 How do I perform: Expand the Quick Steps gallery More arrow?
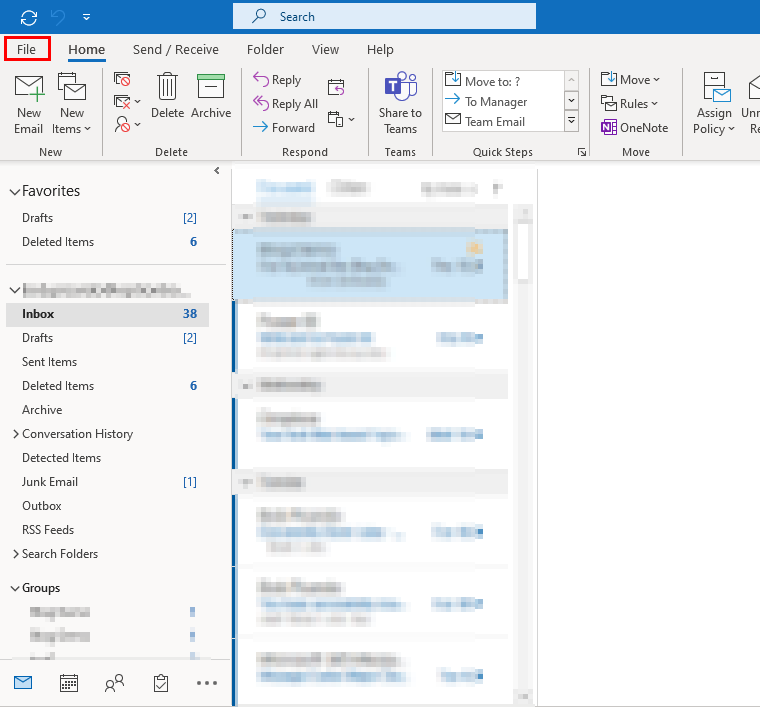pos(572,121)
